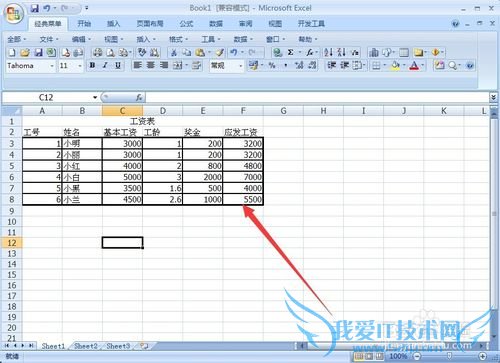The image size is (500, 363).
Task: Click the decrease decimal icon
Action: 312,65
